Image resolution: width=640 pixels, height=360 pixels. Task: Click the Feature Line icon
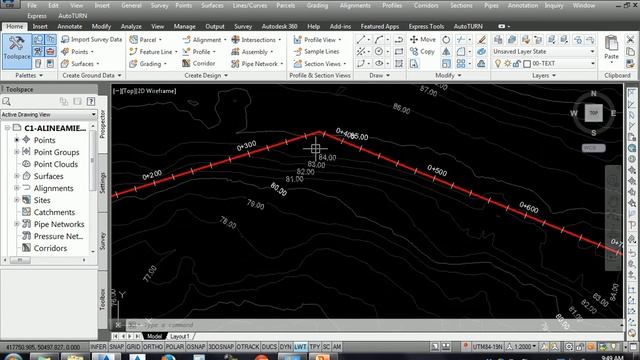point(133,52)
